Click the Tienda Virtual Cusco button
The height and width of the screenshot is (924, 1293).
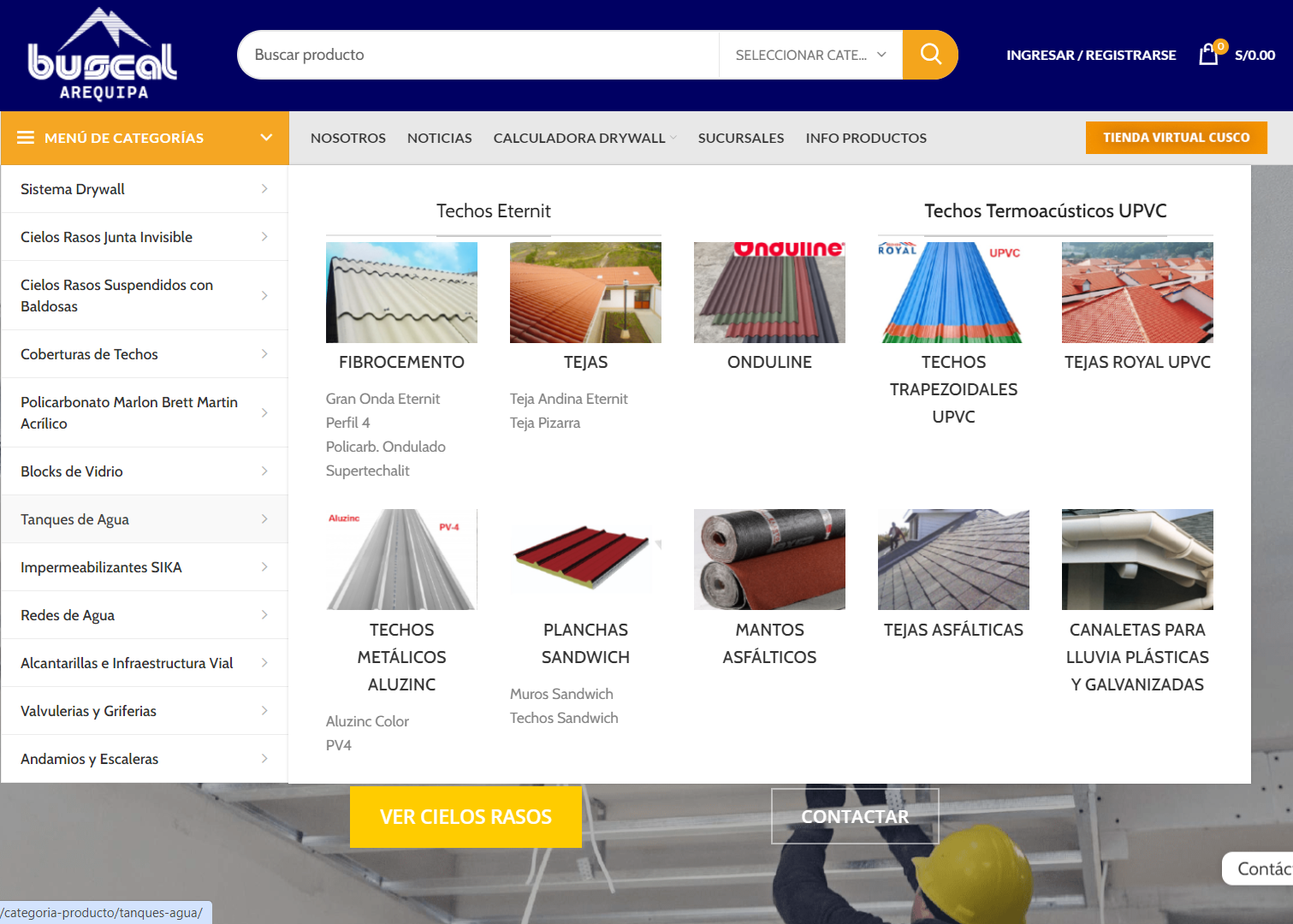(x=1176, y=138)
